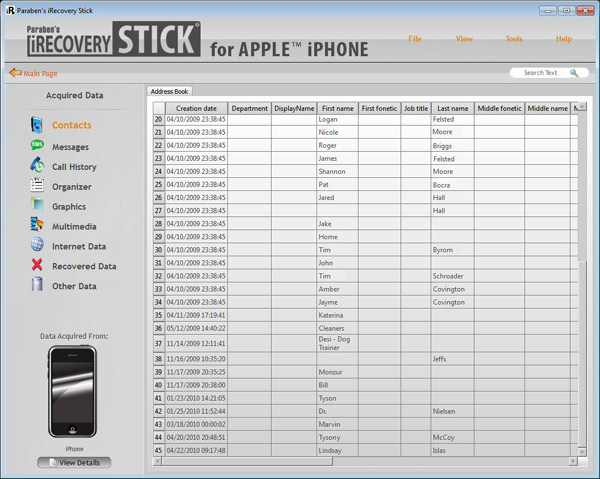600x479 pixels.
Task: Sort by First name column header
Action: (338, 108)
